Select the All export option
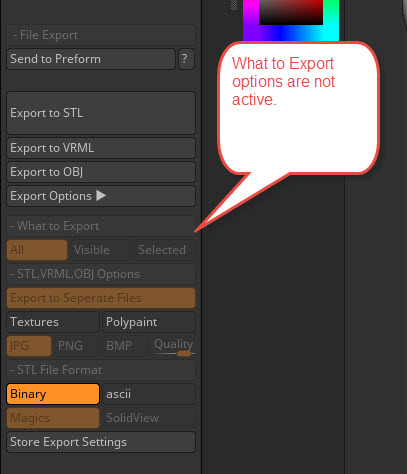The width and height of the screenshot is (407, 474). 37,250
